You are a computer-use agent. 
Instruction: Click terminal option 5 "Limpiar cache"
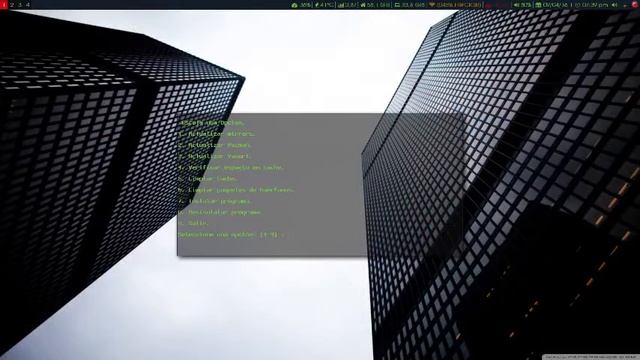click(x=208, y=178)
